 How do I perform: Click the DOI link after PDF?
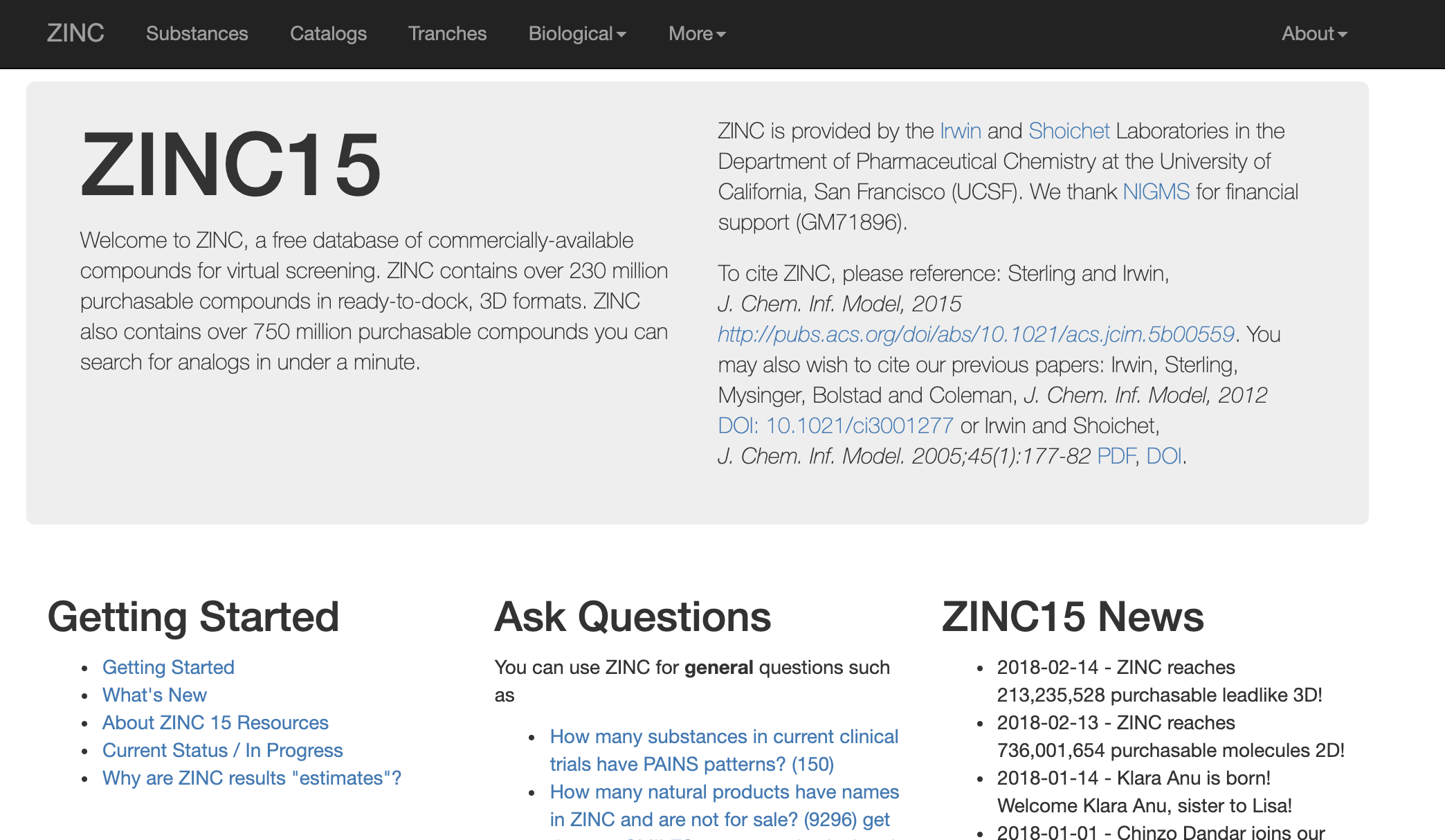1164,456
